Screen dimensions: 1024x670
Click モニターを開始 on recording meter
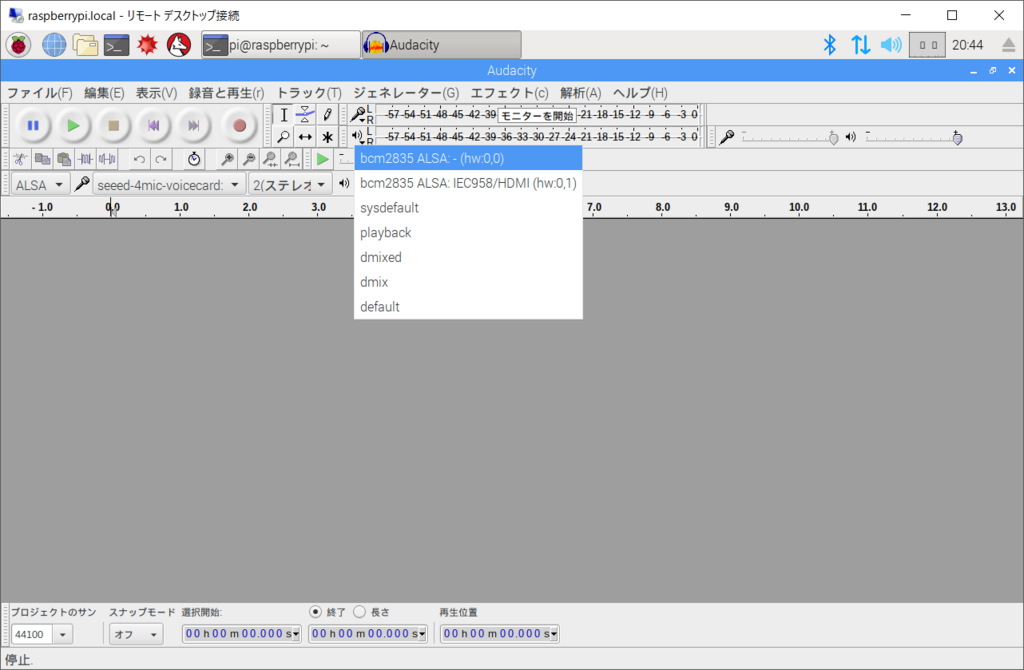tap(537, 116)
